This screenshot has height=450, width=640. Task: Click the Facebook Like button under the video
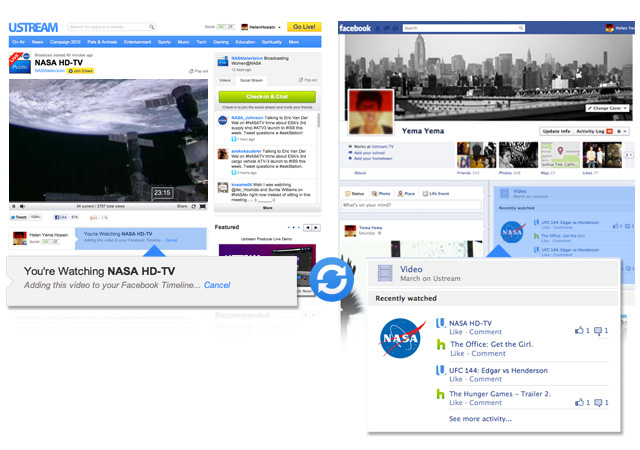coord(60,217)
